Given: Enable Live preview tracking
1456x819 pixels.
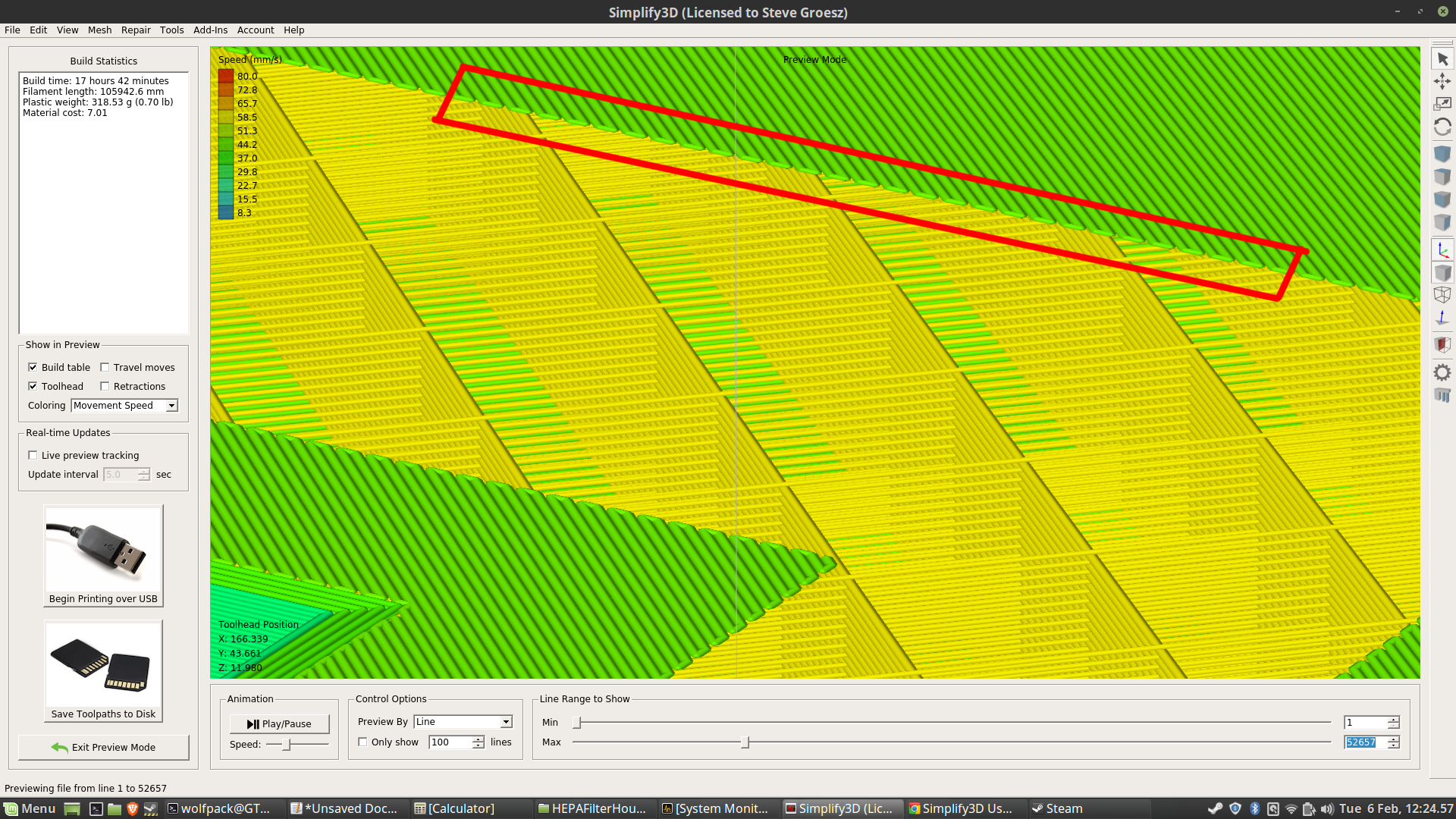Looking at the screenshot, I should [x=33, y=455].
